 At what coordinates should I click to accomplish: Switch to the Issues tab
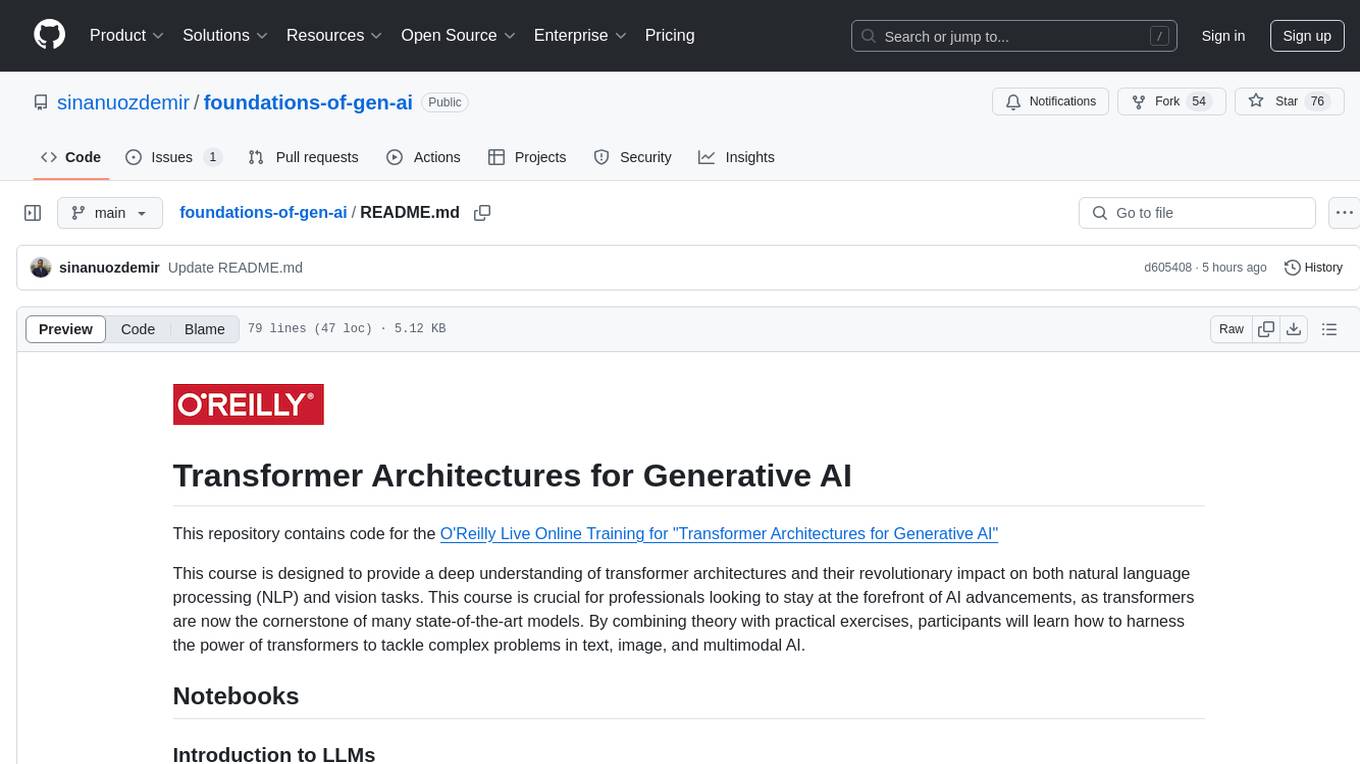pos(173,157)
